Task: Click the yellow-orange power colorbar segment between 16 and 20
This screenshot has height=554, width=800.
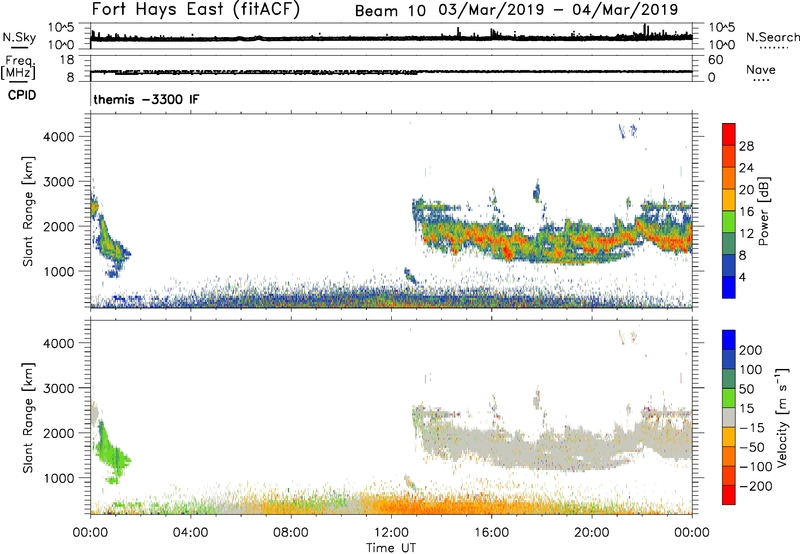Action: coord(729,200)
